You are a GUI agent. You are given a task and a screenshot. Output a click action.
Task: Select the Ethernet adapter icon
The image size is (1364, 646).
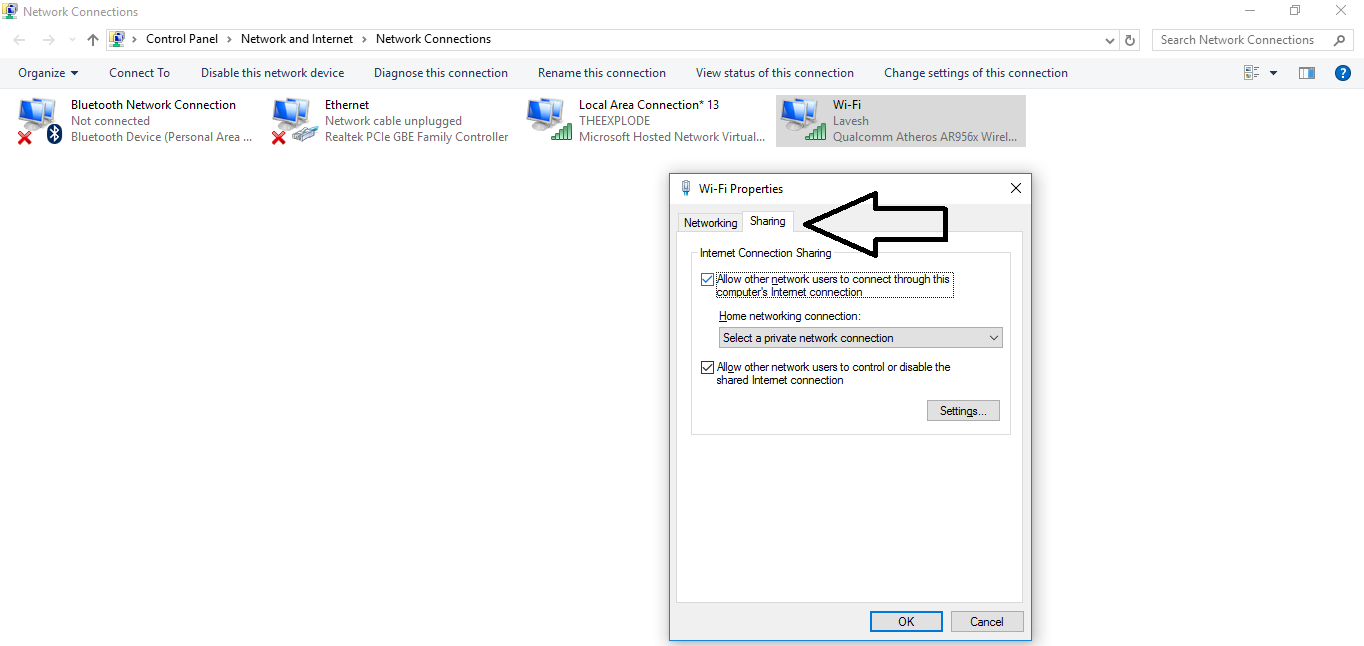[x=293, y=118]
